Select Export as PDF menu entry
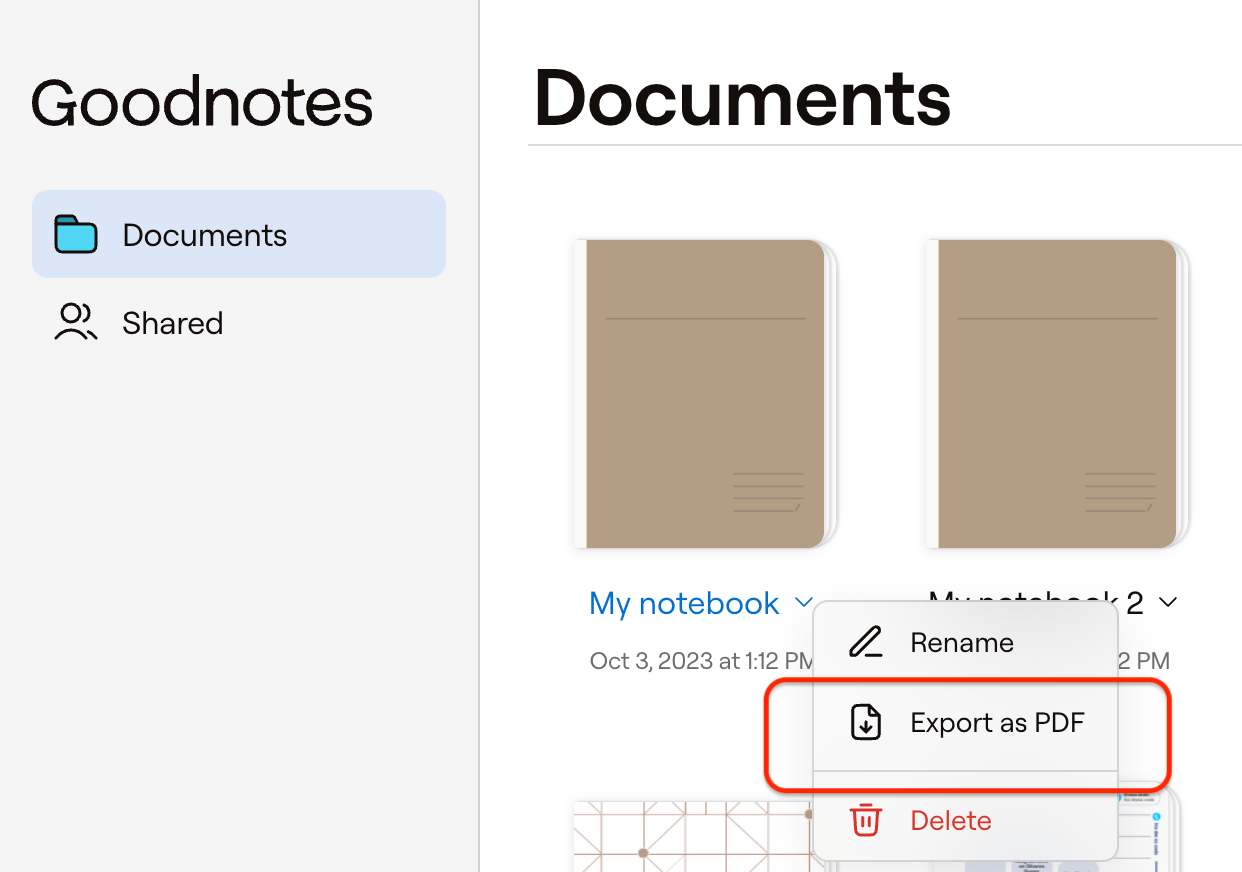Screen dimensions: 1242x872 (997, 721)
